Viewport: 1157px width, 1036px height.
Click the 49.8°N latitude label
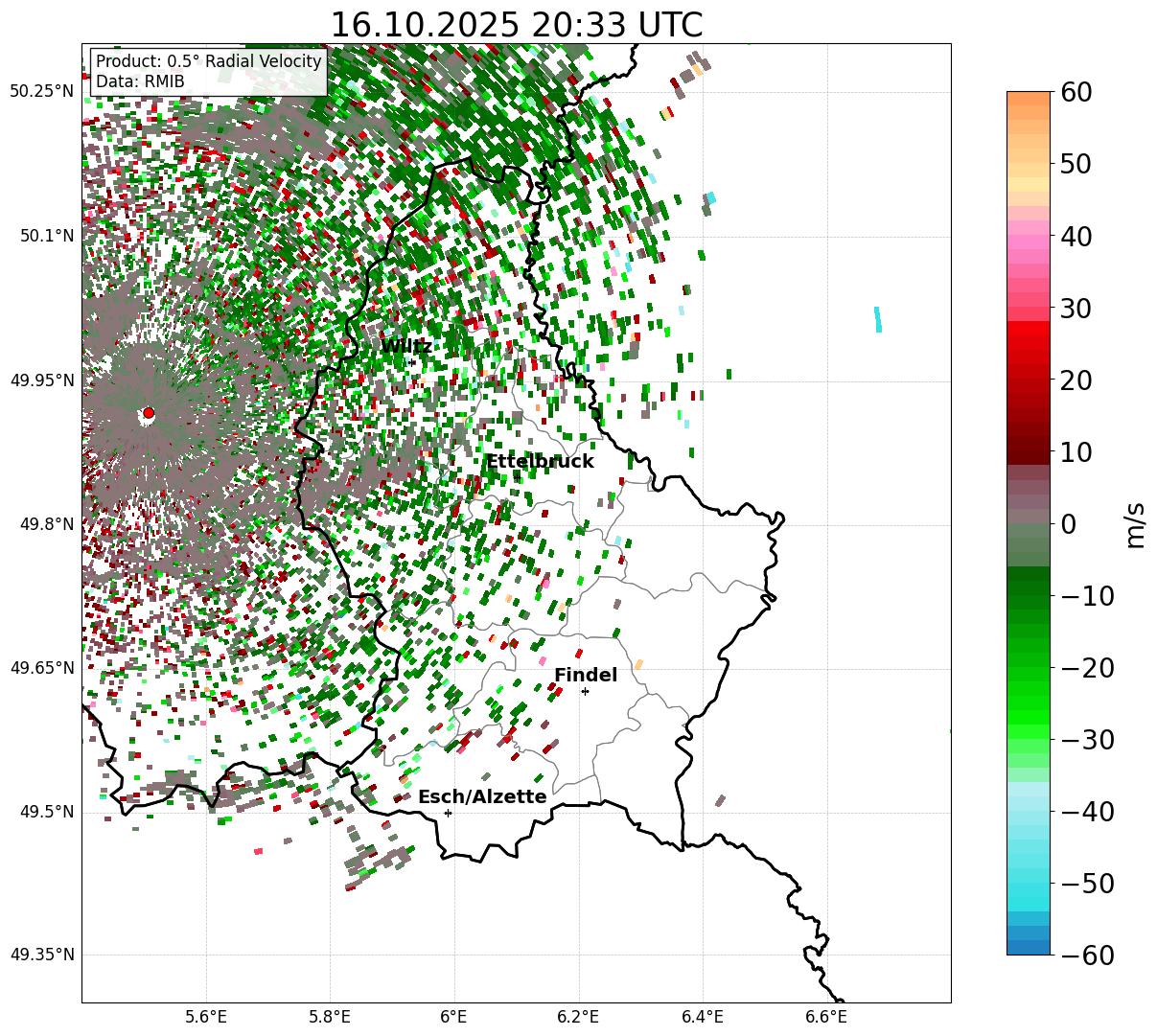[x=47, y=524]
